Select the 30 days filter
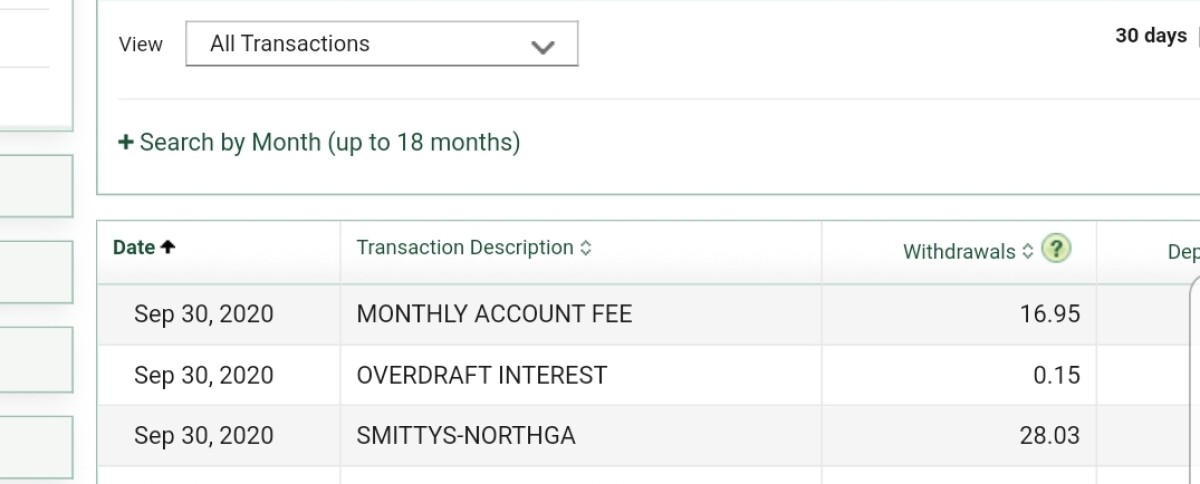The width and height of the screenshot is (1200, 484). (1150, 36)
